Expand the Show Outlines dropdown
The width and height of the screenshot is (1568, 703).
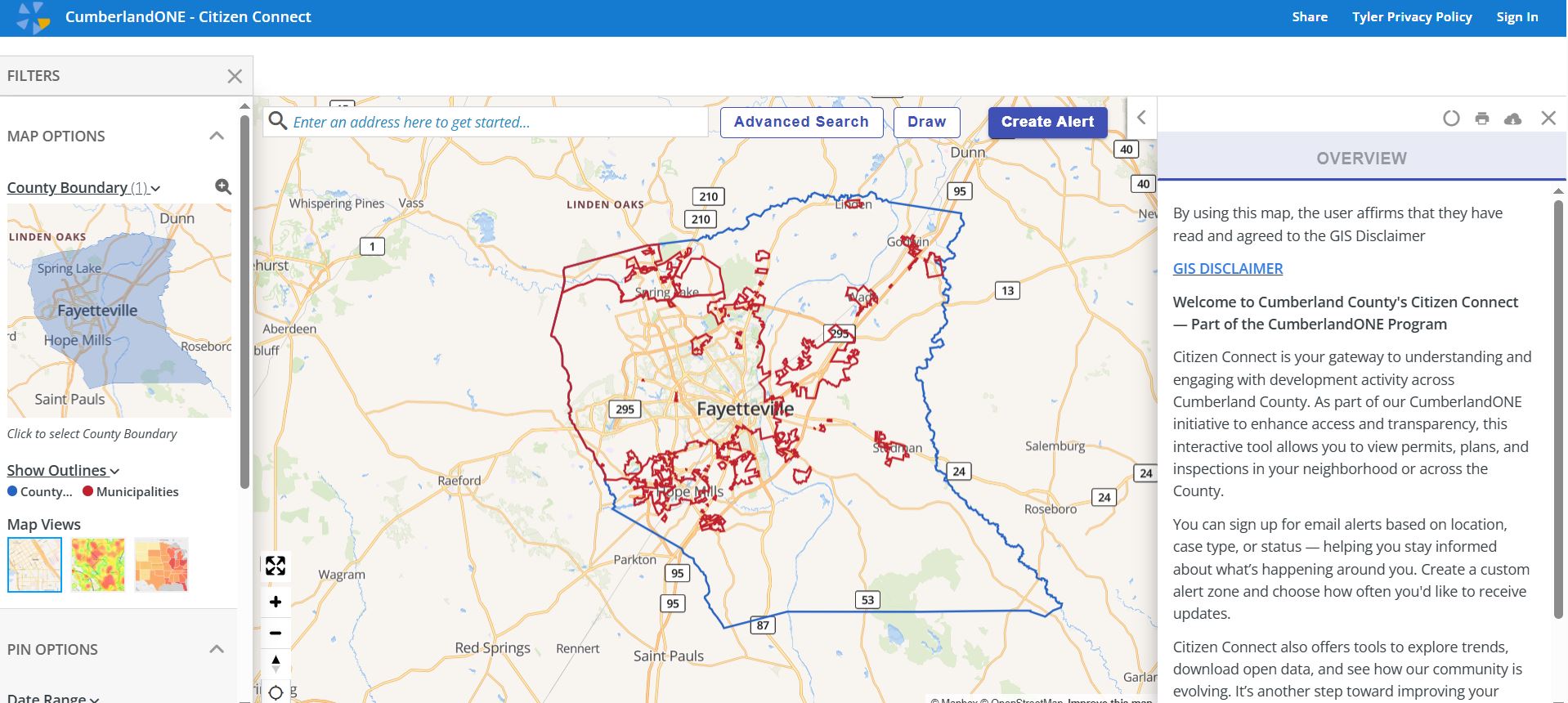63,470
